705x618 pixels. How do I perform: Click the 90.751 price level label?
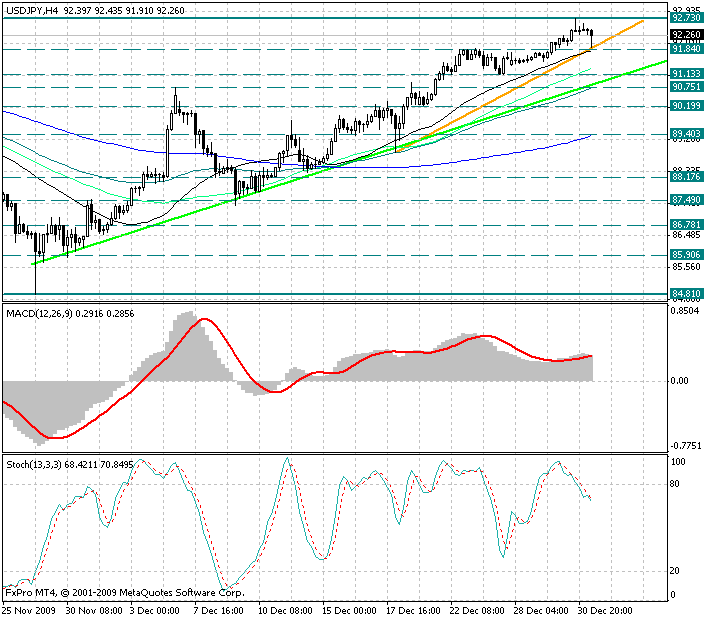[x=686, y=87]
